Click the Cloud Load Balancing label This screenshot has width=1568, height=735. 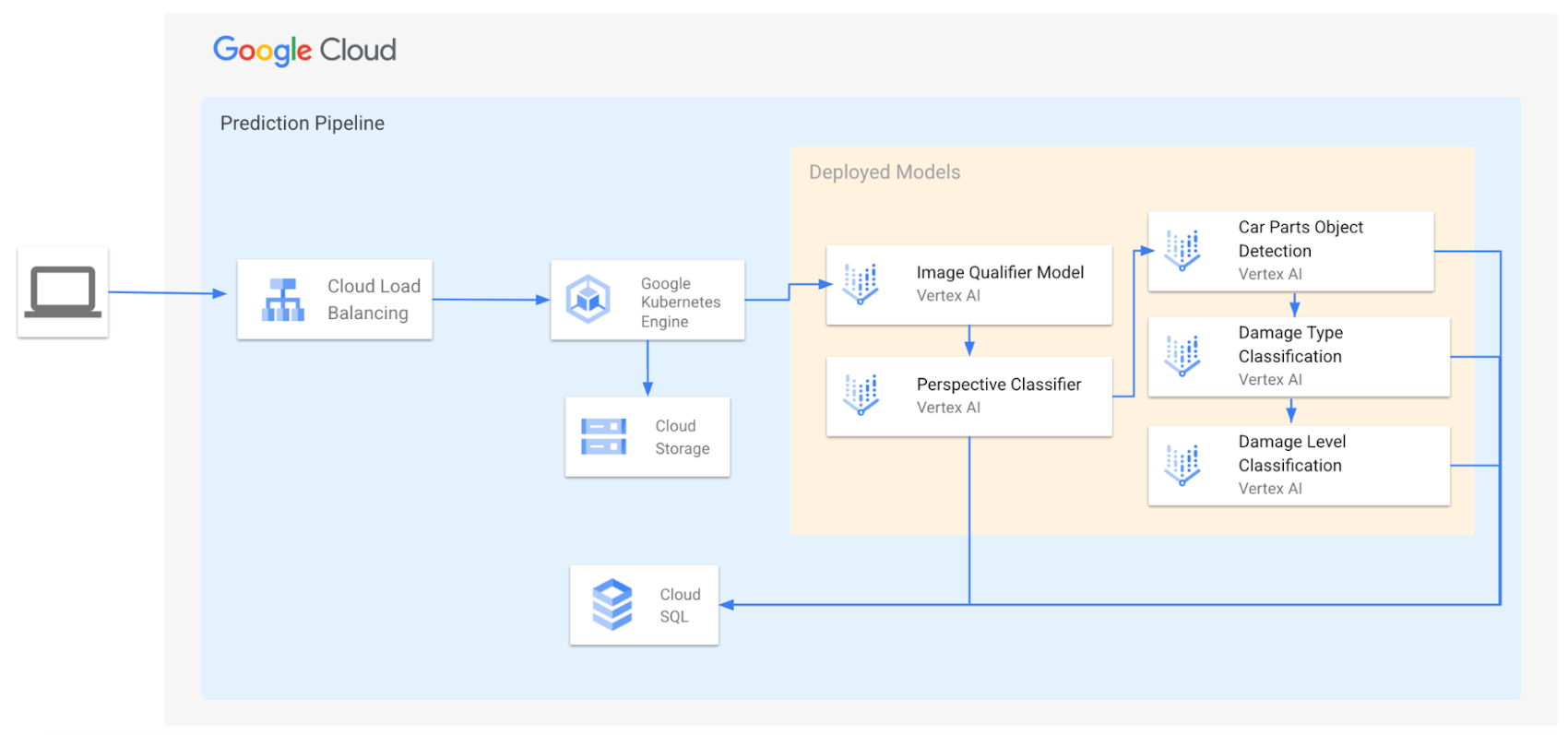tap(374, 300)
